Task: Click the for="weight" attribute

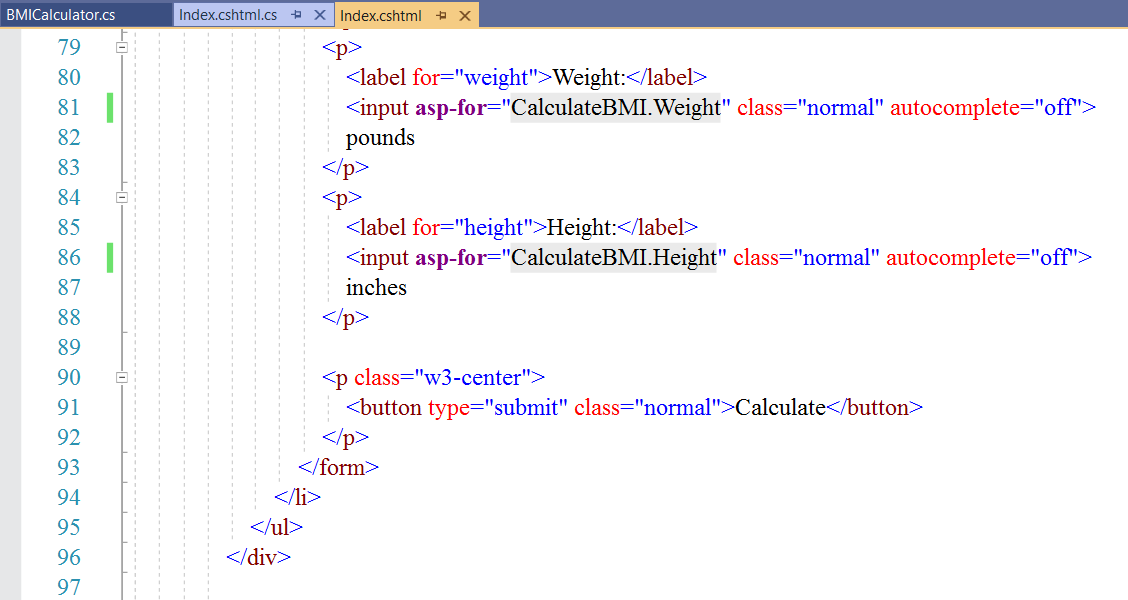Action: tap(475, 78)
